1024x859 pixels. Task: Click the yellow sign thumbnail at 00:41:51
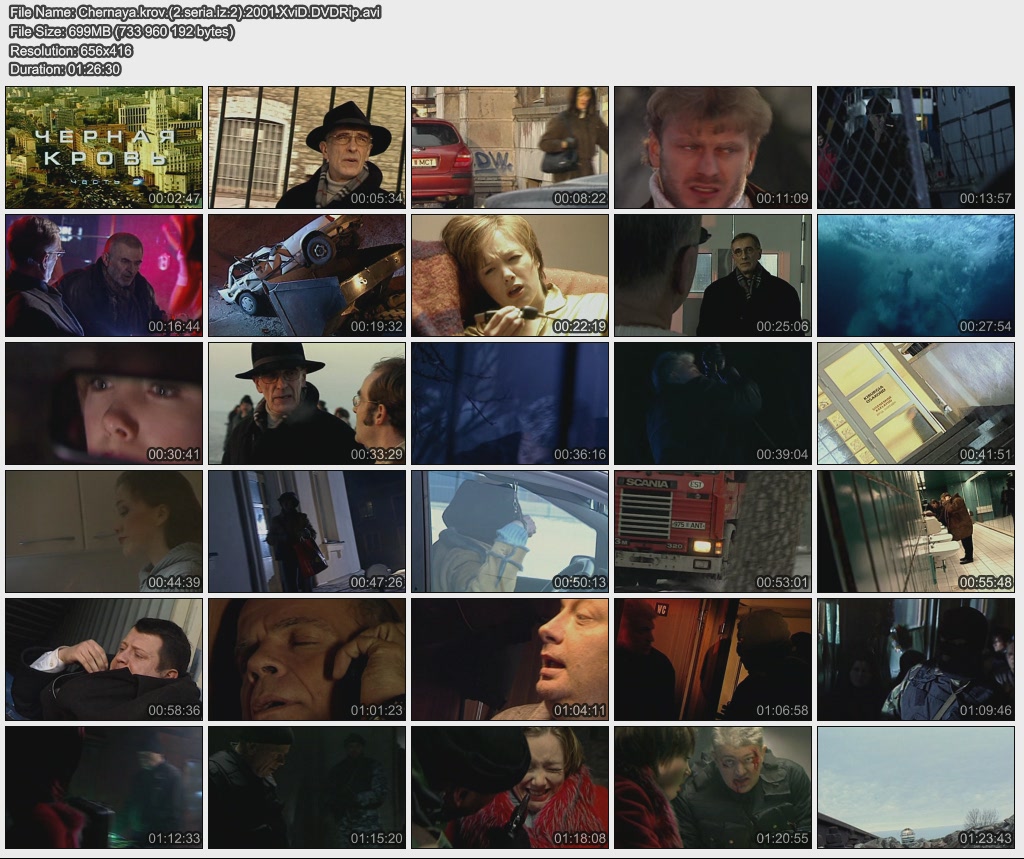click(916, 404)
